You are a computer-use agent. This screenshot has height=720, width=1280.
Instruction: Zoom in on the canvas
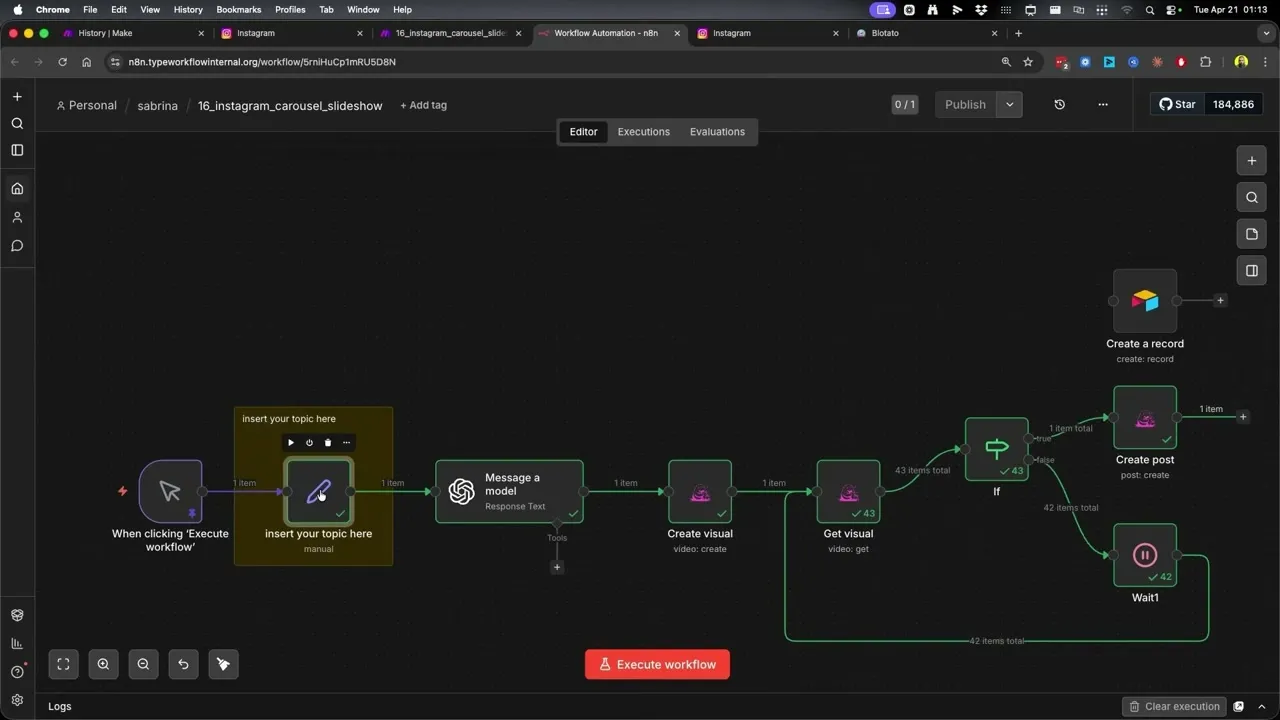point(103,664)
